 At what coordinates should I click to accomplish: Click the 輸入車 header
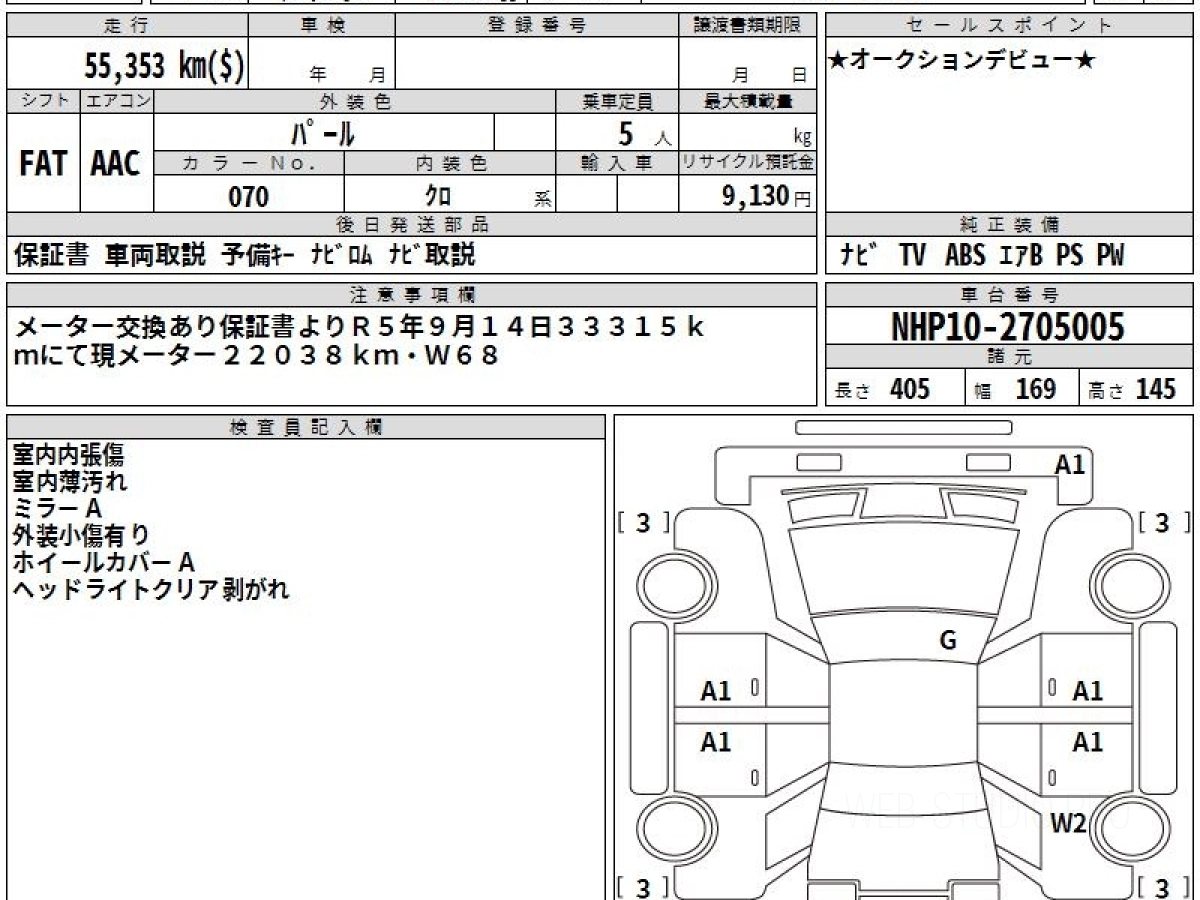coord(617,163)
